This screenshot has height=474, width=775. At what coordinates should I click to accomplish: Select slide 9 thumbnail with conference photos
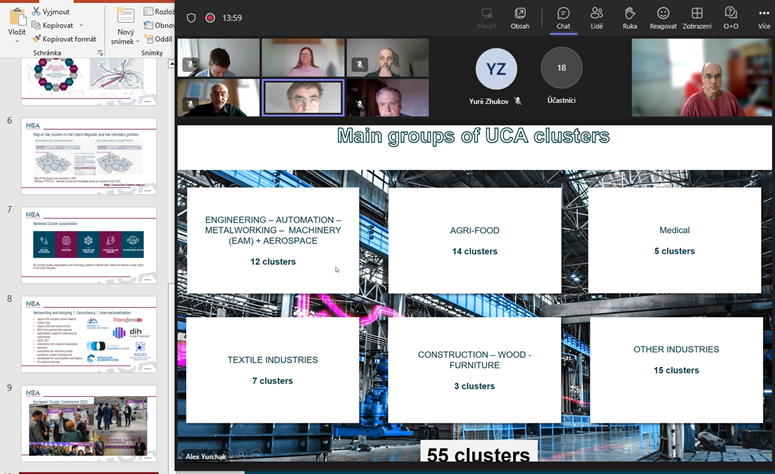click(88, 423)
